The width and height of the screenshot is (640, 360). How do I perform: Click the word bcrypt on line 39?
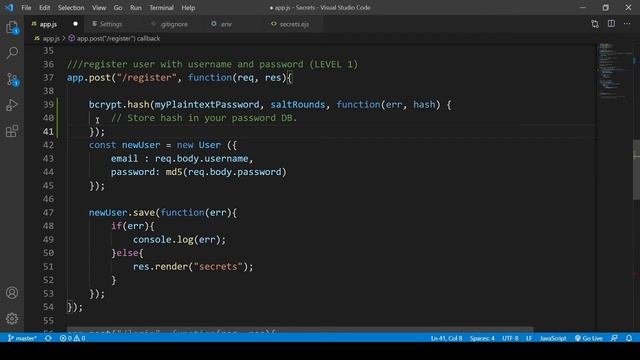(105, 104)
